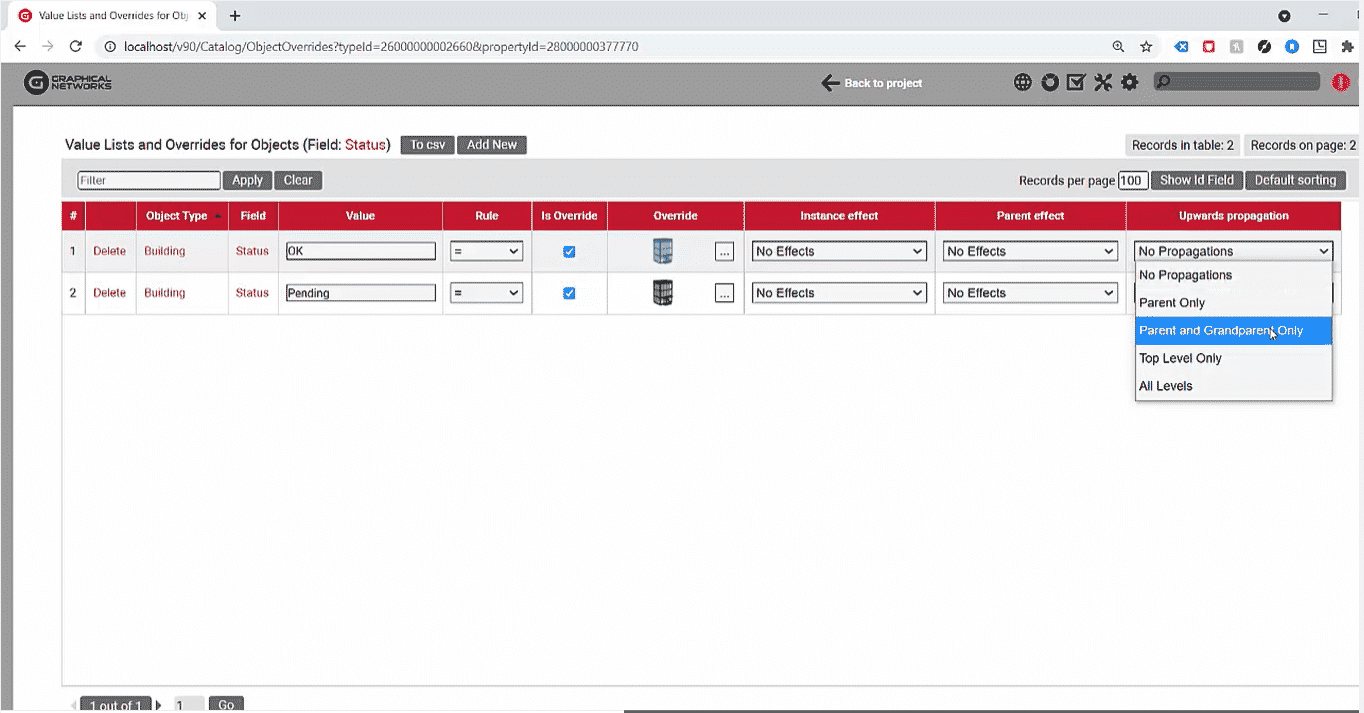Select Parent Only option
Screen dimensions: 1364x713
pos(1234,303)
